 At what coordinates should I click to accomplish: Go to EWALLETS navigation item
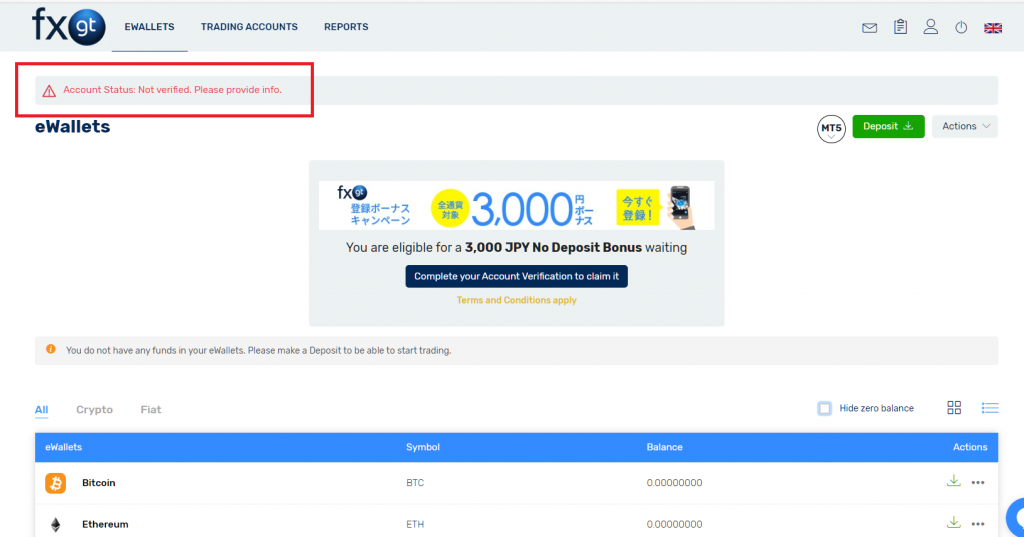[x=150, y=27]
